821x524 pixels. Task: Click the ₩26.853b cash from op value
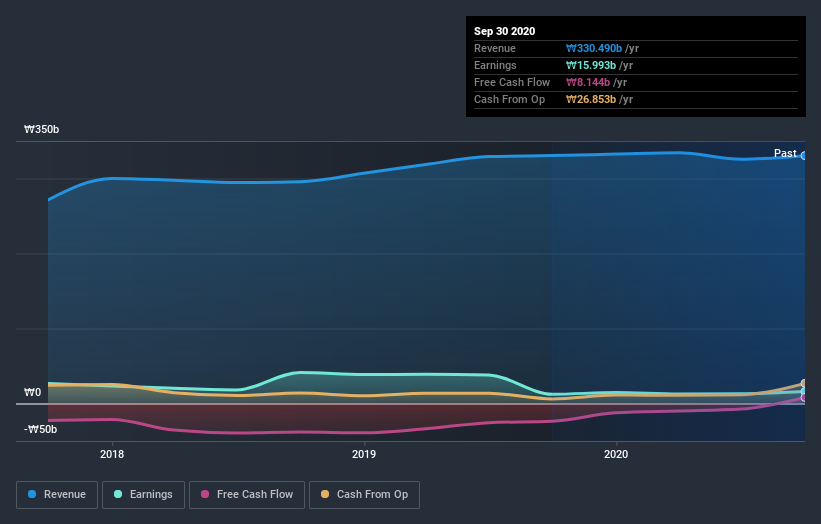coord(591,99)
